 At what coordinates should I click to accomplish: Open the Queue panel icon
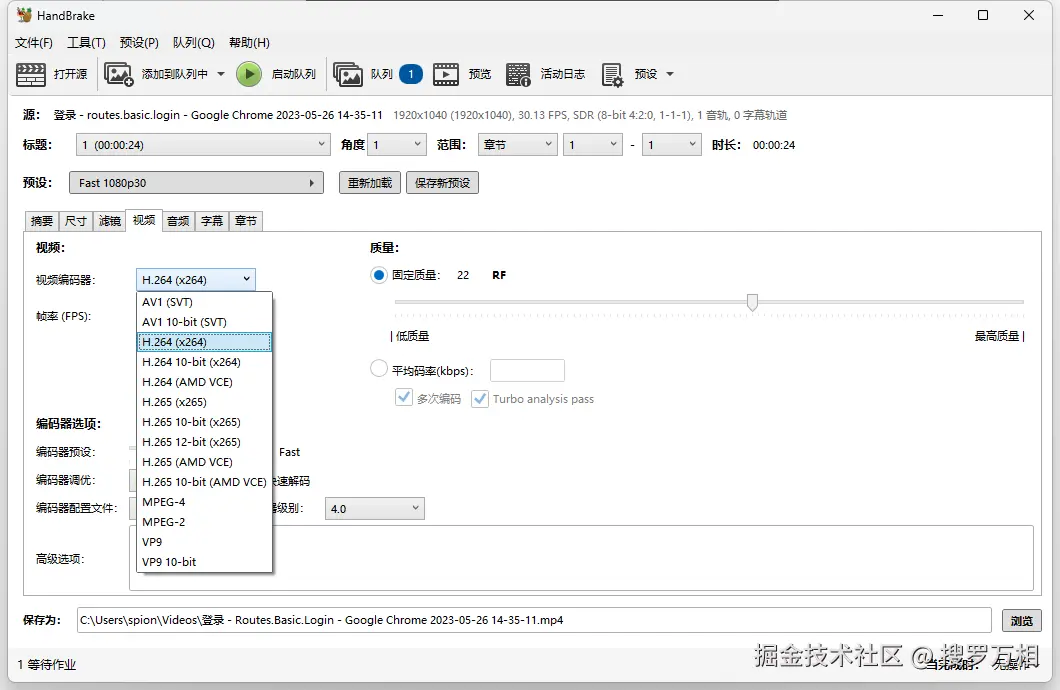[x=347, y=74]
